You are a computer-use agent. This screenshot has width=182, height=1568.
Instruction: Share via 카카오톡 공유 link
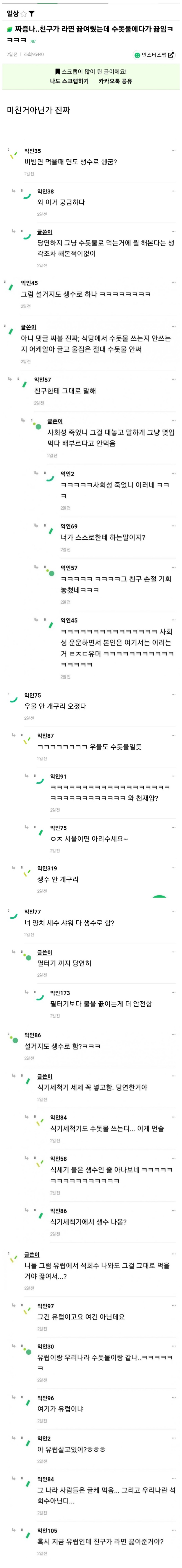tap(115, 81)
